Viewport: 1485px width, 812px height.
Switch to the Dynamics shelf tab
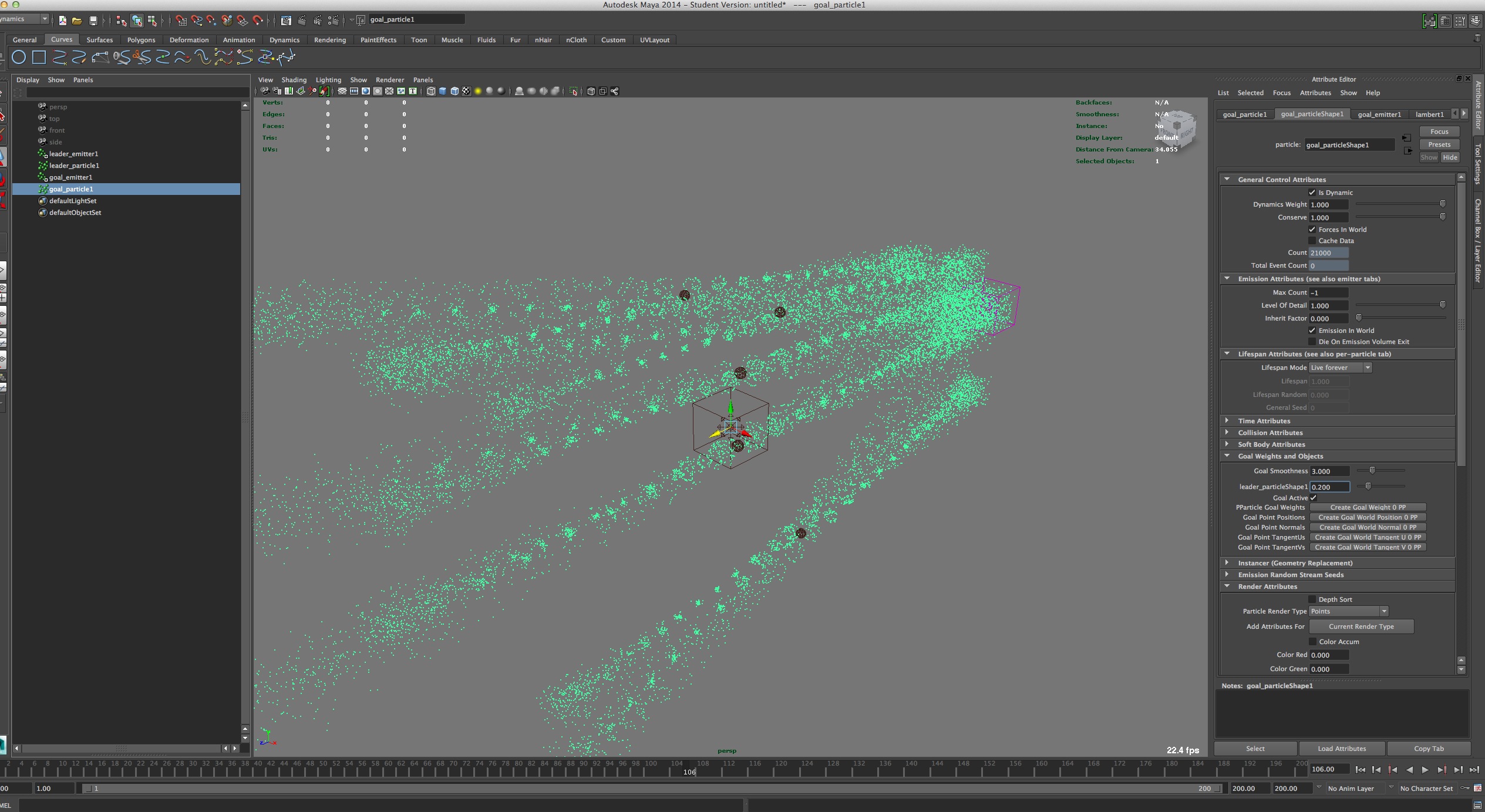[284, 40]
